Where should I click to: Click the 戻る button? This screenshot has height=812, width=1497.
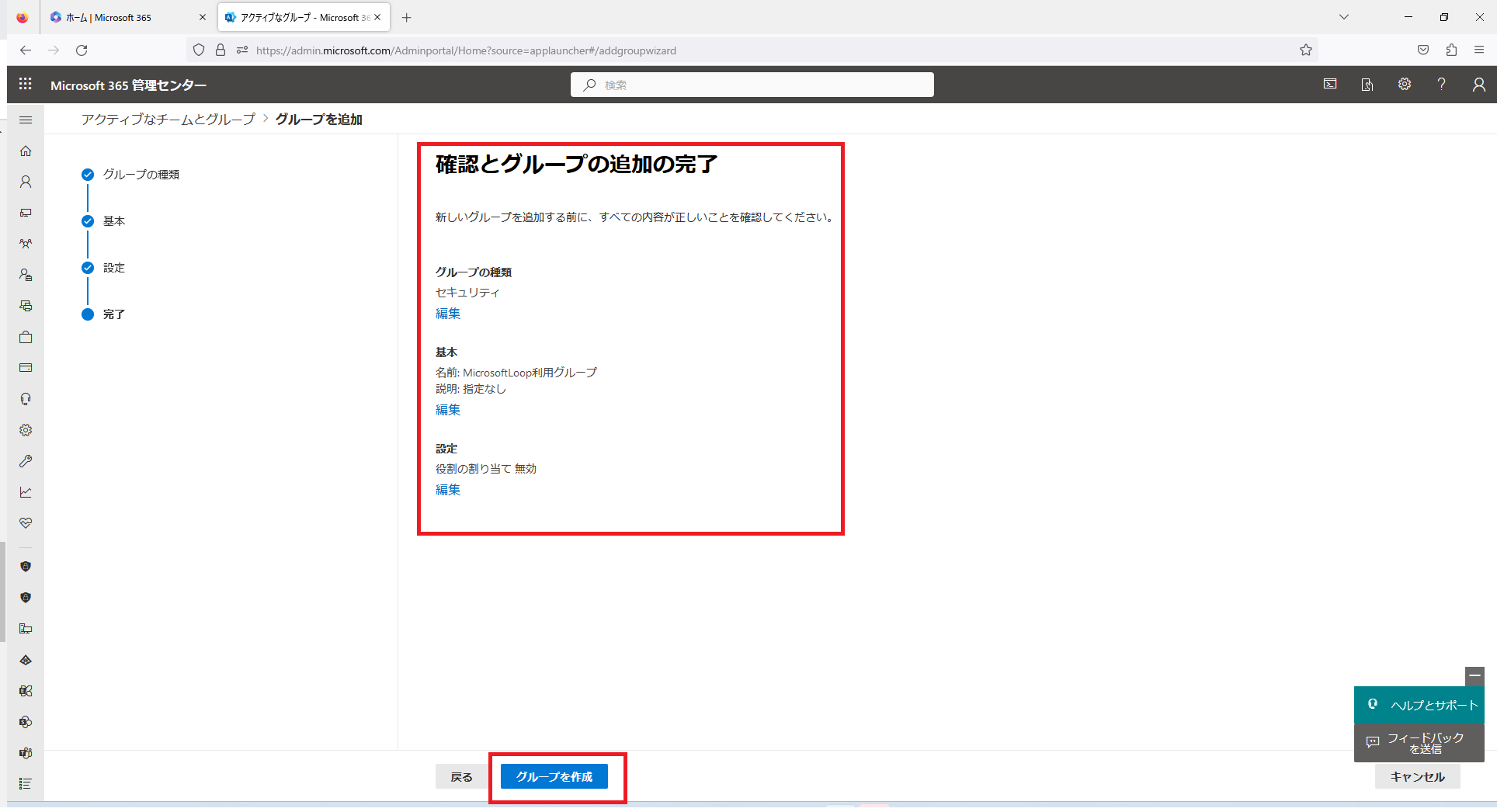pos(461,776)
